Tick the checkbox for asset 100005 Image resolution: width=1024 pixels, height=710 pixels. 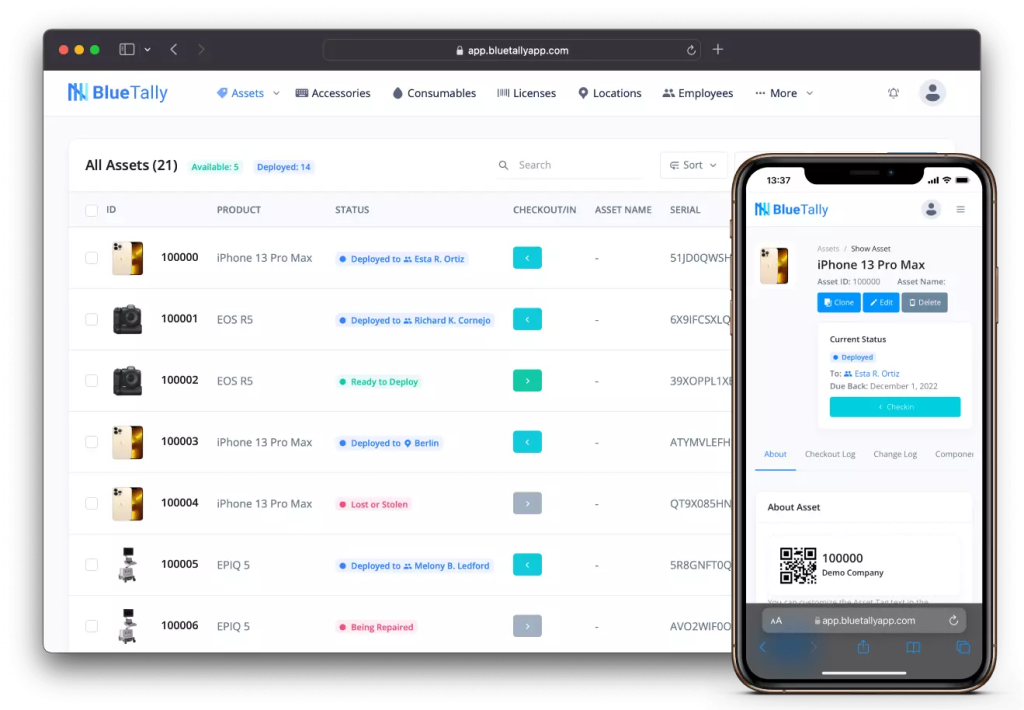pos(91,565)
